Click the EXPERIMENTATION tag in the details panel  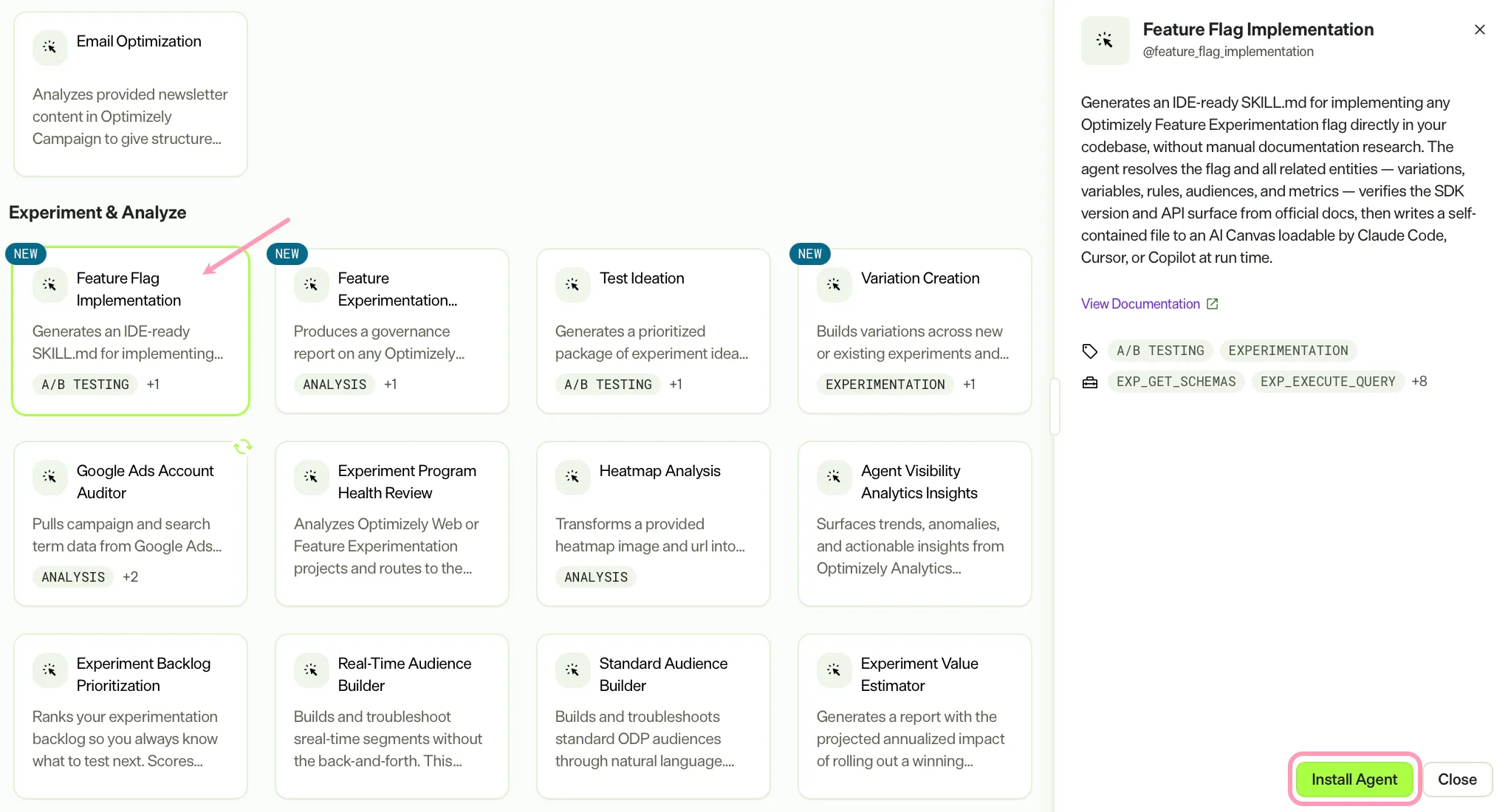click(1288, 351)
